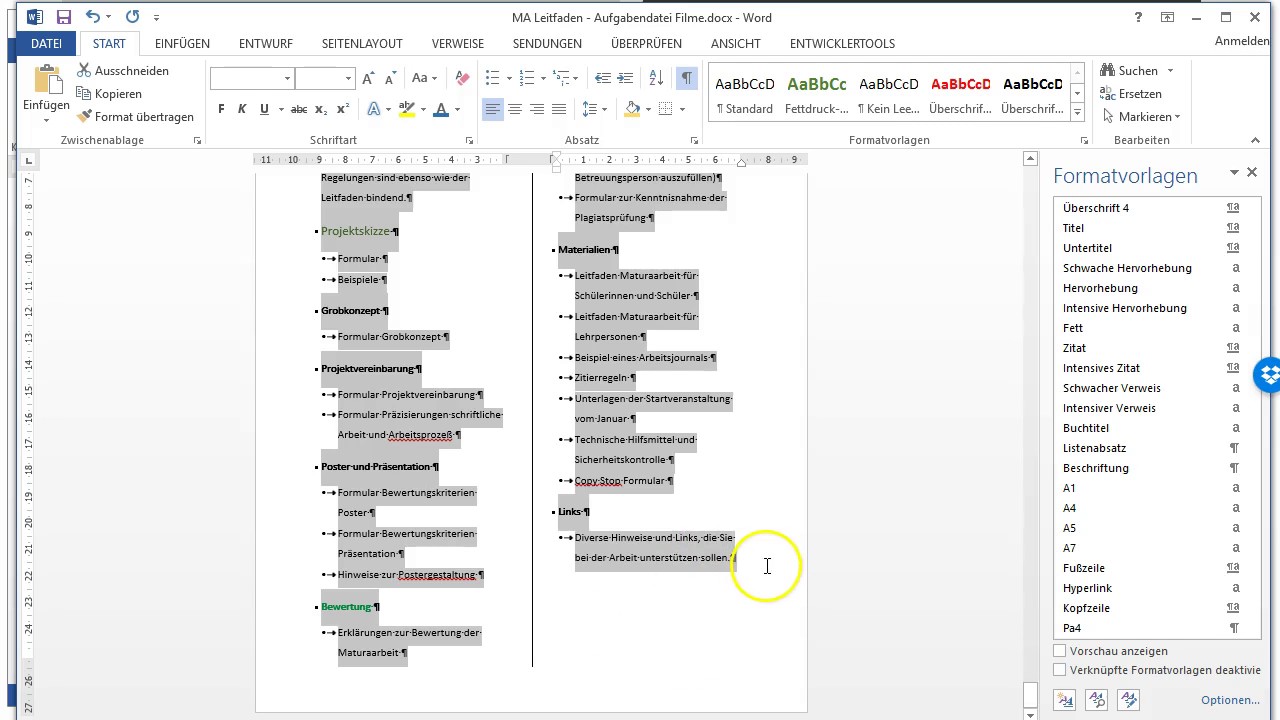1280x720 pixels.
Task: Switch to the VERWEISE tab
Action: click(x=458, y=44)
